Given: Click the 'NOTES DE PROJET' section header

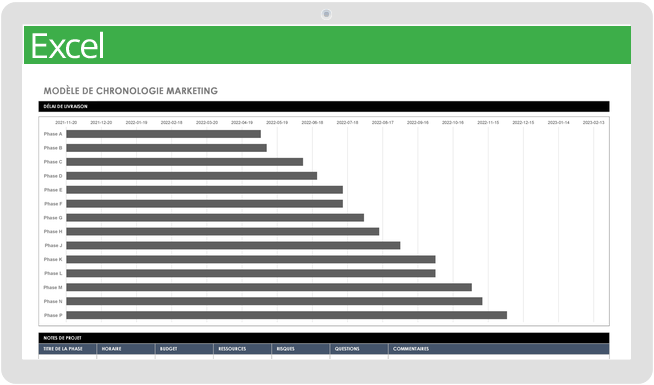Looking at the screenshot, I should pyautogui.click(x=324, y=338).
